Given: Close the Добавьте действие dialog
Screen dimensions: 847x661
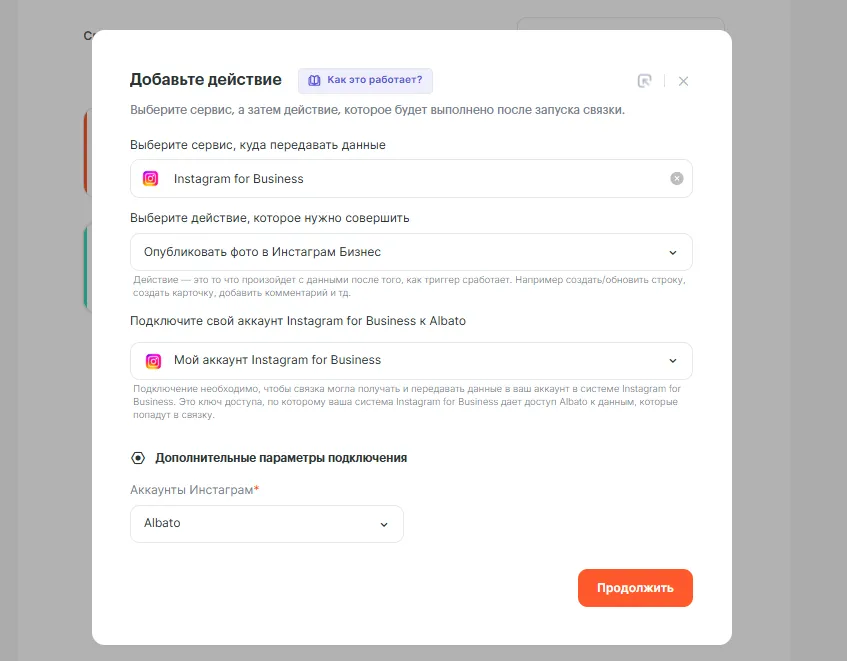Looking at the screenshot, I should tap(683, 81).
